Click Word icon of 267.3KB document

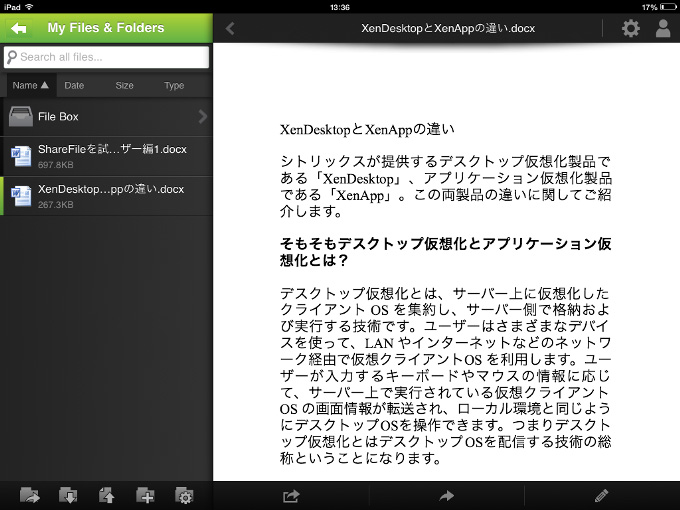(x=21, y=196)
